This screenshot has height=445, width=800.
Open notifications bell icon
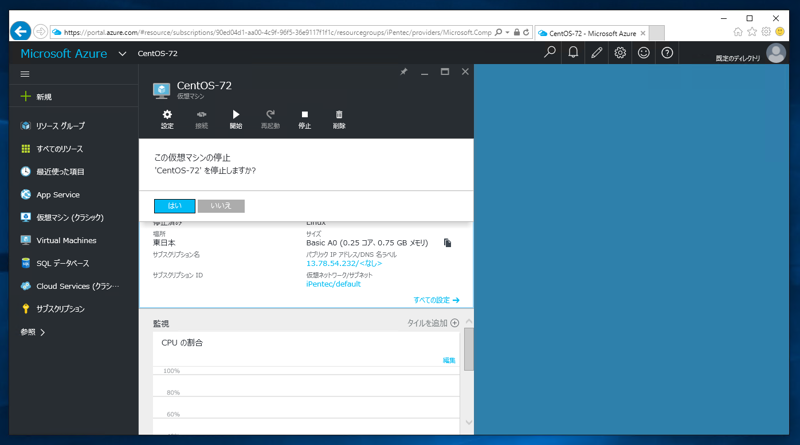point(573,53)
